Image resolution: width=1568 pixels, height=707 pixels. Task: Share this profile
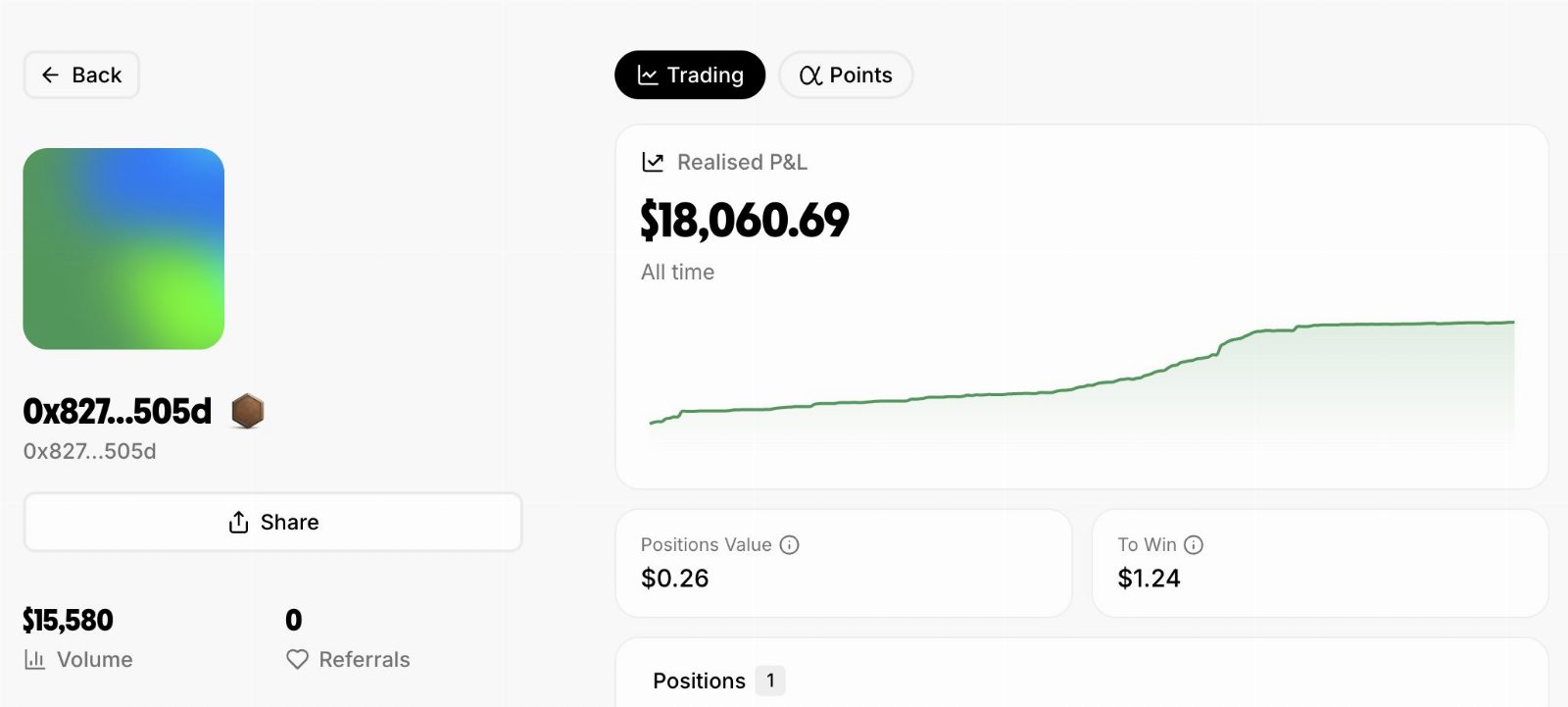(273, 523)
